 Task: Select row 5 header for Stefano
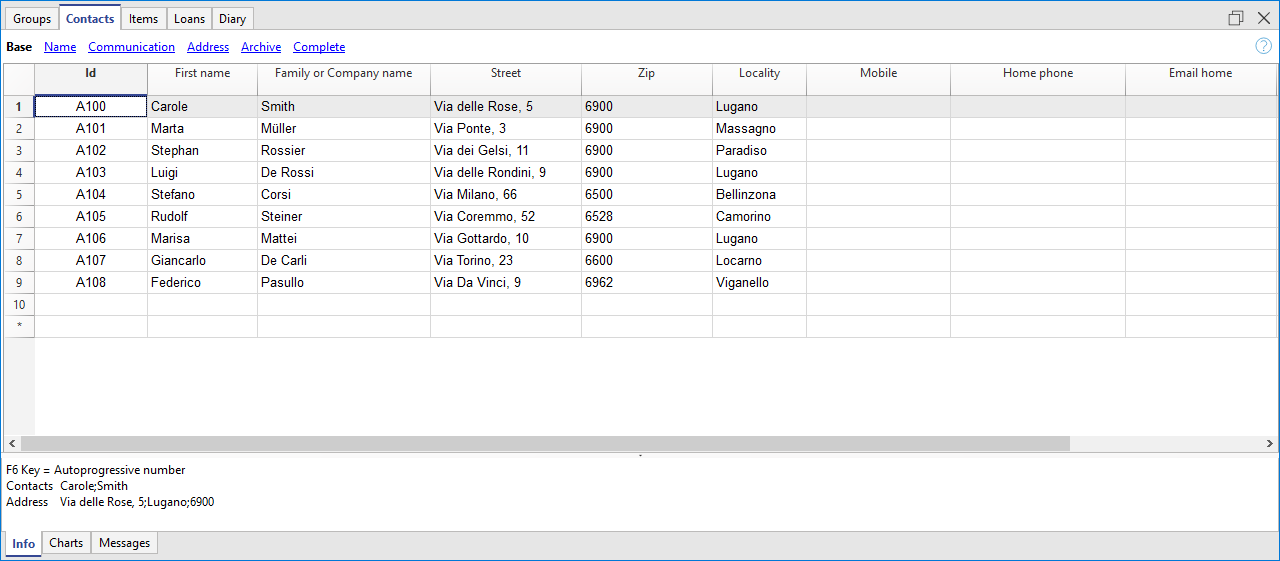[x=19, y=195]
